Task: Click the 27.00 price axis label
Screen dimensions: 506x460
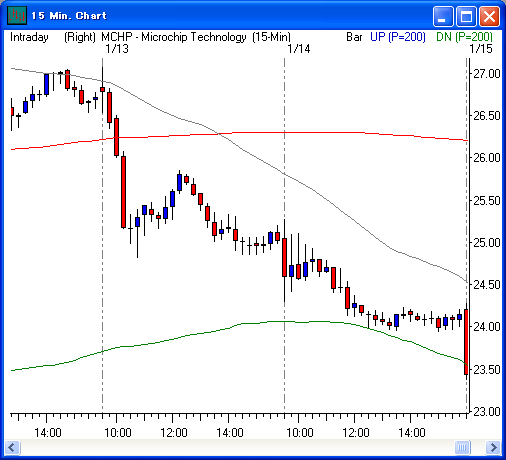Action: [x=487, y=74]
